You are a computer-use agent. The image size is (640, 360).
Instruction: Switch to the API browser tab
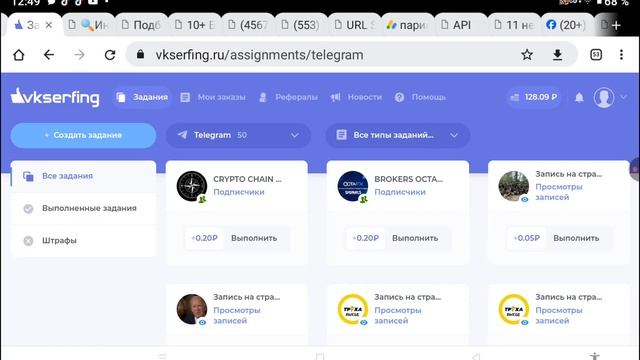click(460, 25)
